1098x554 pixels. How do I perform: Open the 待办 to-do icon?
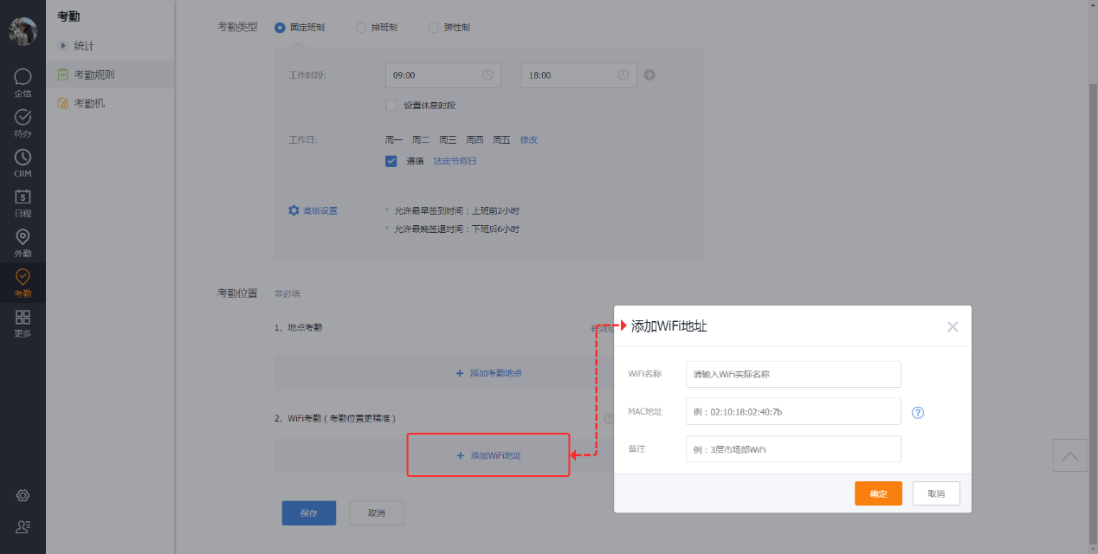pyautogui.click(x=22, y=122)
